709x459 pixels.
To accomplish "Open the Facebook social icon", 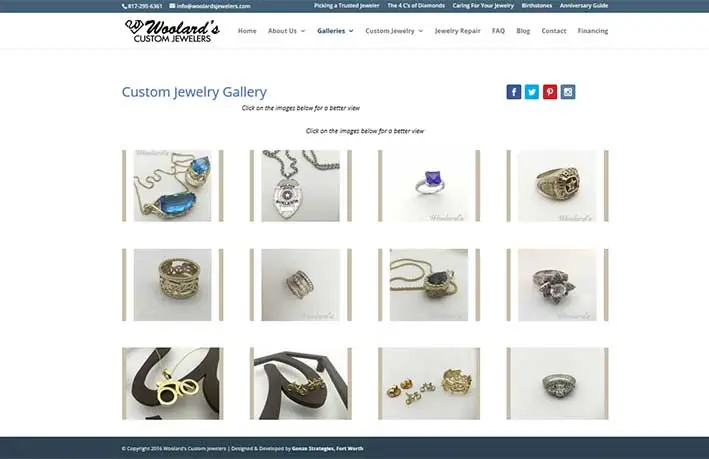I will pos(514,92).
